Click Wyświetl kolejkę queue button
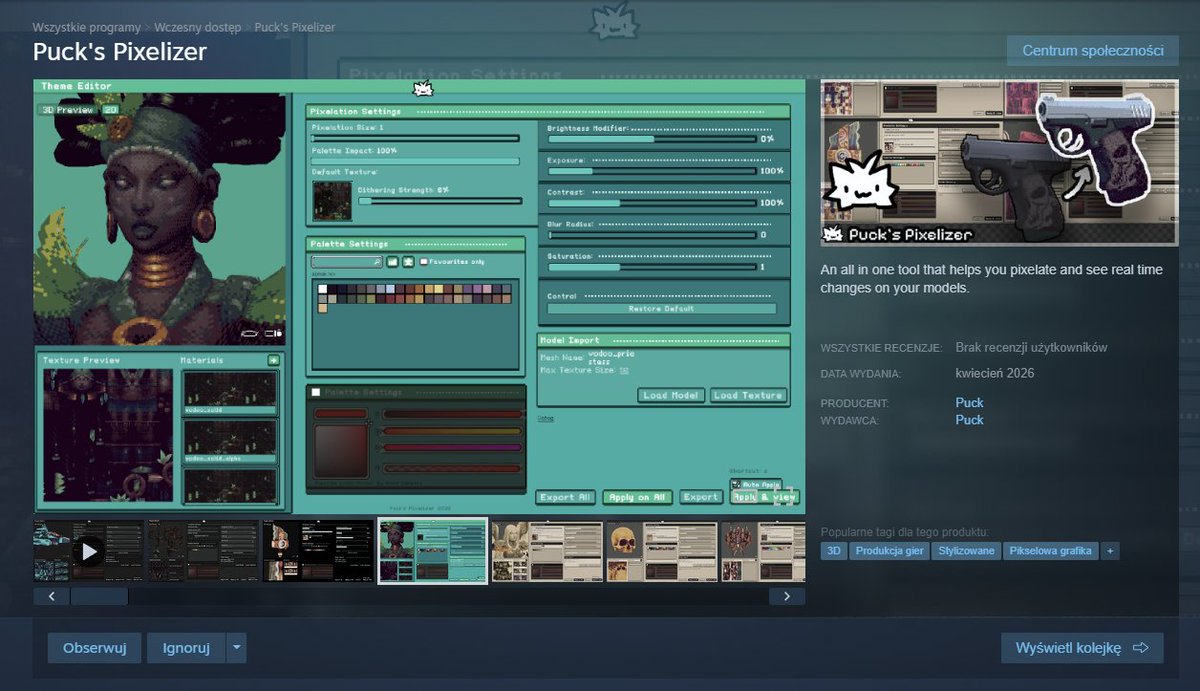1200x691 pixels. pyautogui.click(x=1082, y=648)
